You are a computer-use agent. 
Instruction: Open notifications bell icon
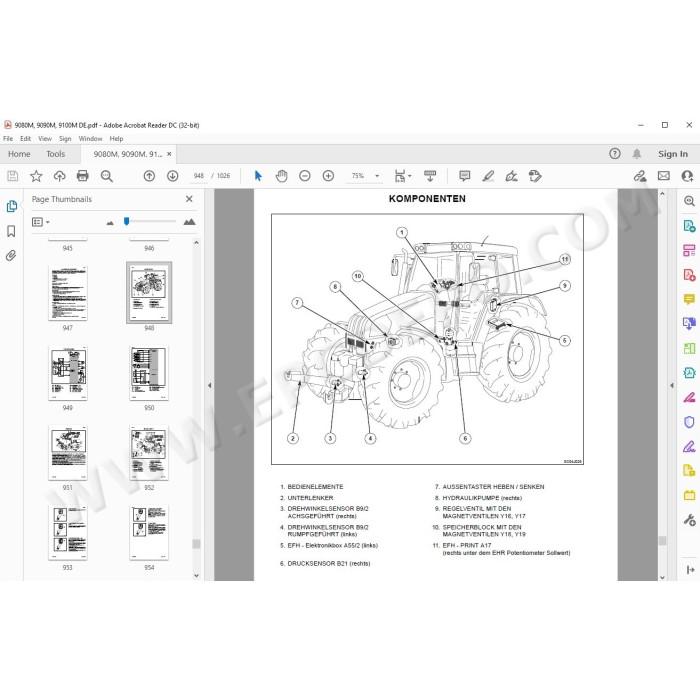pyautogui.click(x=637, y=154)
